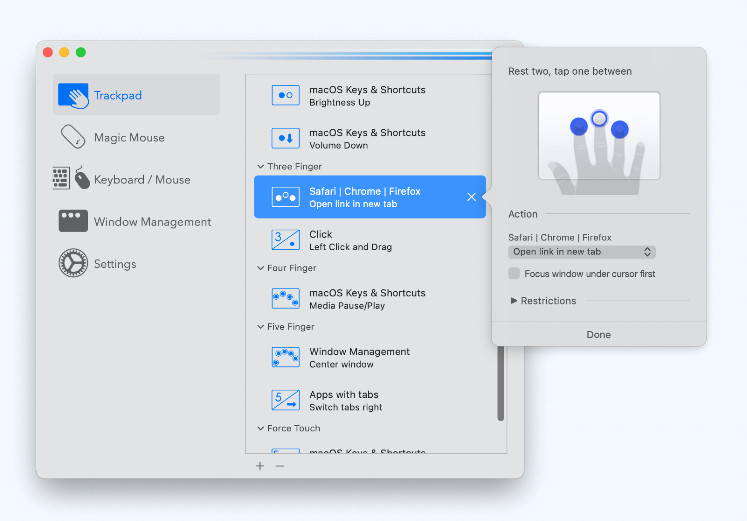Click the gesture list scrollbar

(x=501, y=383)
